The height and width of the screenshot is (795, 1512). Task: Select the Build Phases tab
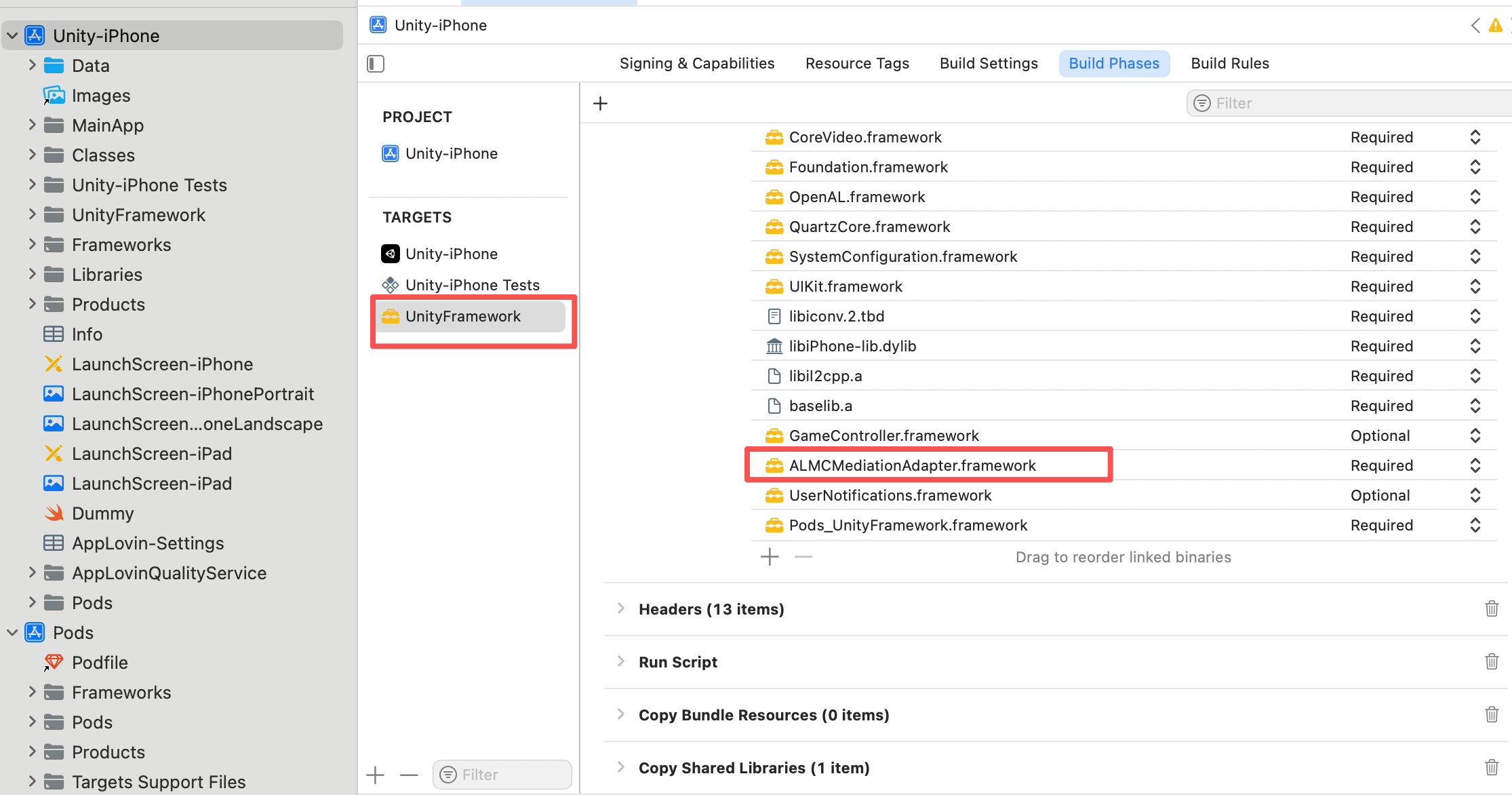(x=1114, y=63)
